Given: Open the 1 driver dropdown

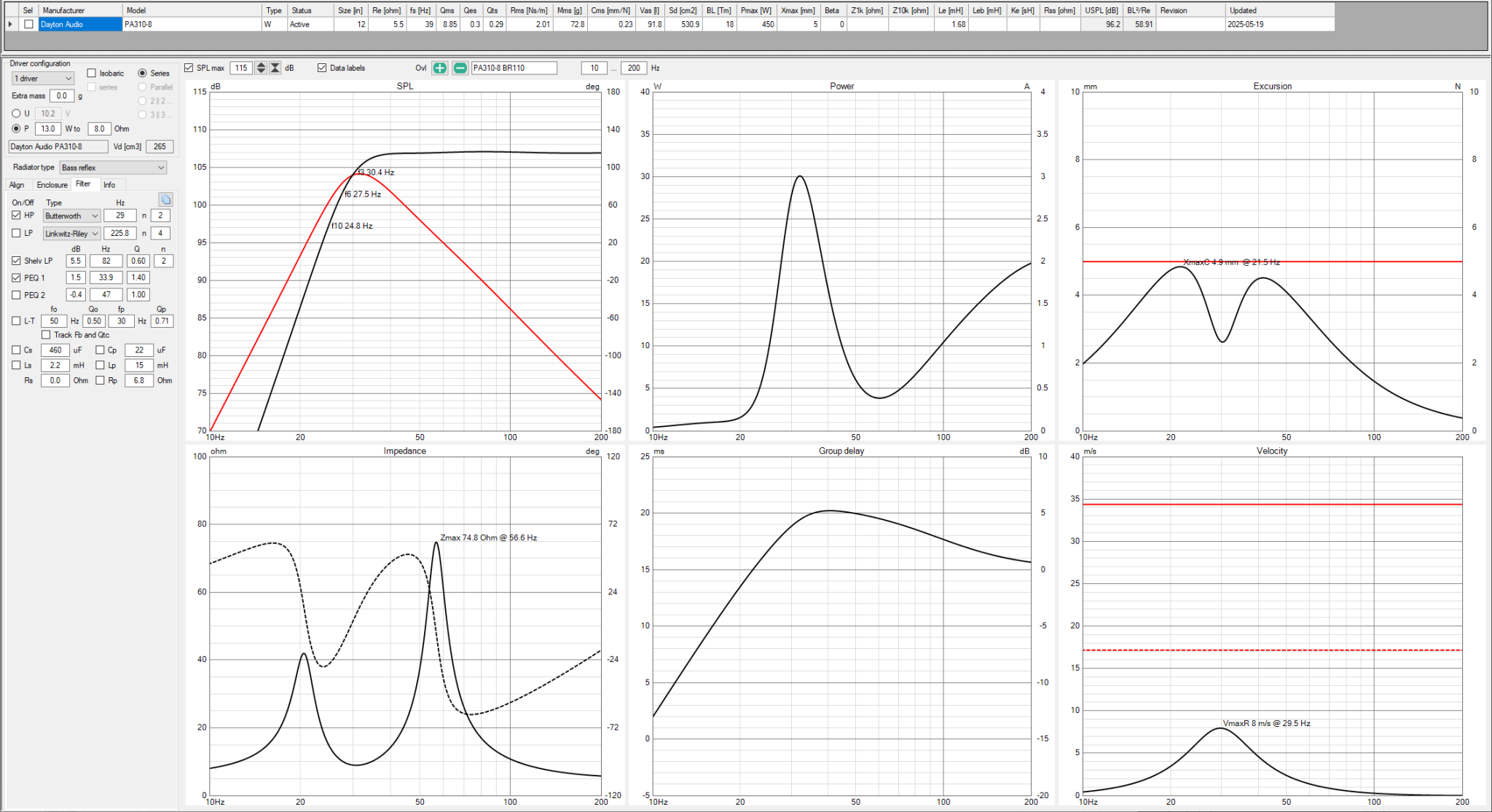Looking at the screenshot, I should pyautogui.click(x=43, y=78).
